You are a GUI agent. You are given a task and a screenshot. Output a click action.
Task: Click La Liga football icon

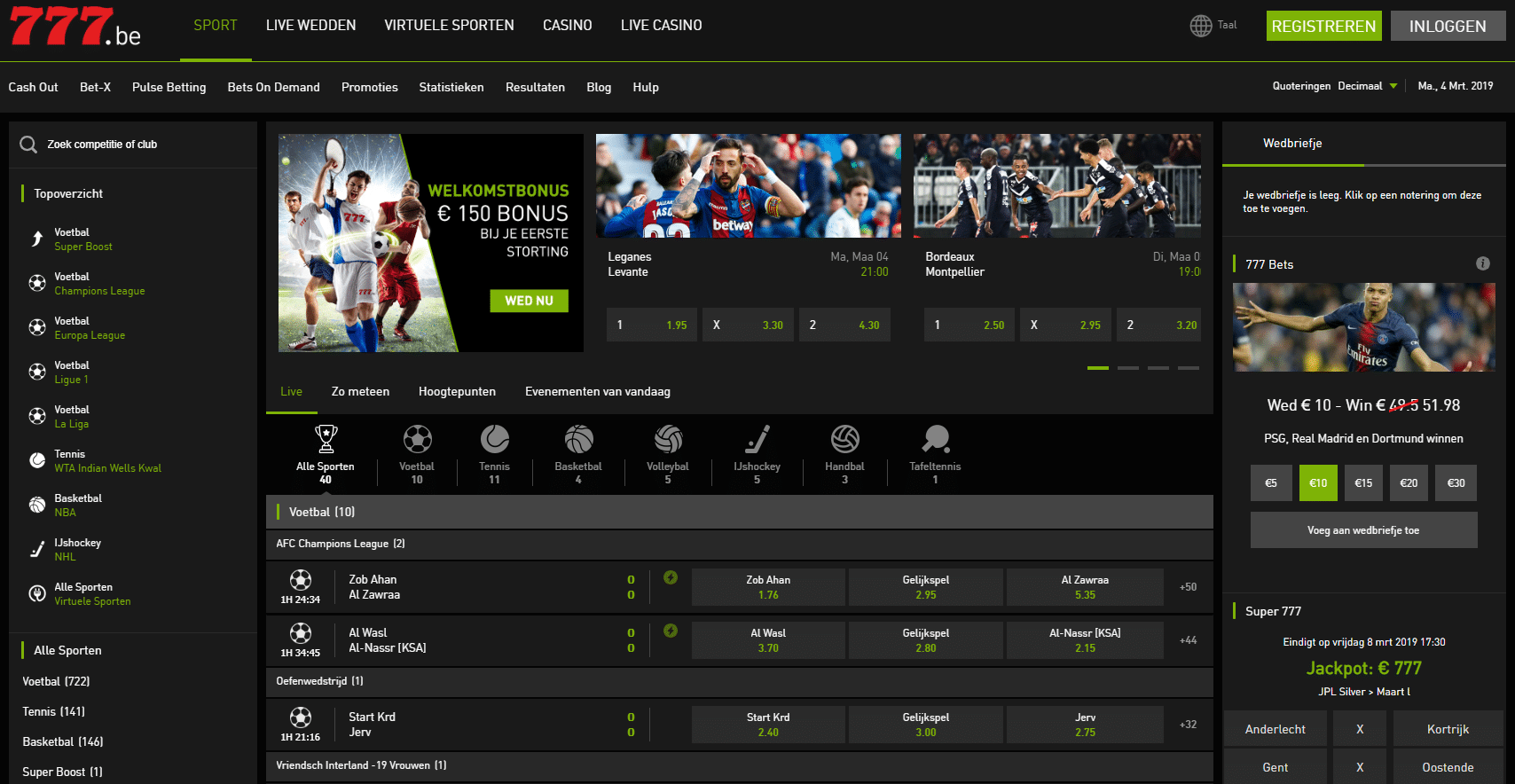click(x=37, y=416)
